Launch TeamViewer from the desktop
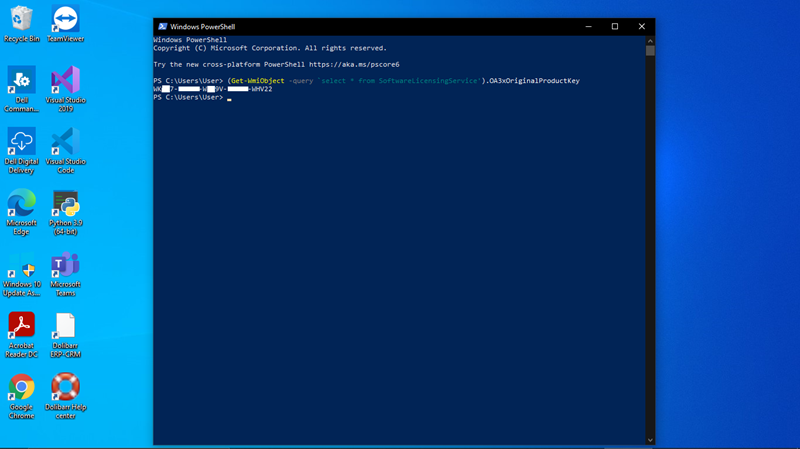This screenshot has height=449, width=800. point(65,19)
